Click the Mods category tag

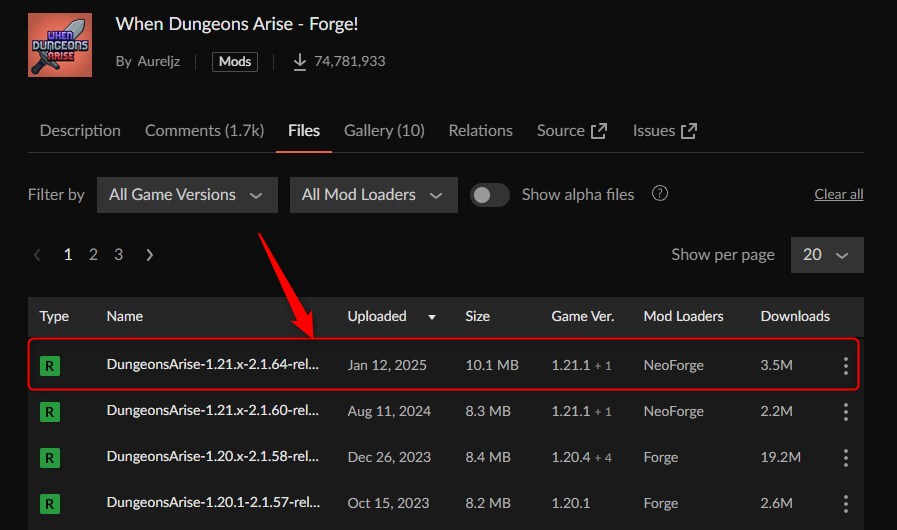[235, 61]
